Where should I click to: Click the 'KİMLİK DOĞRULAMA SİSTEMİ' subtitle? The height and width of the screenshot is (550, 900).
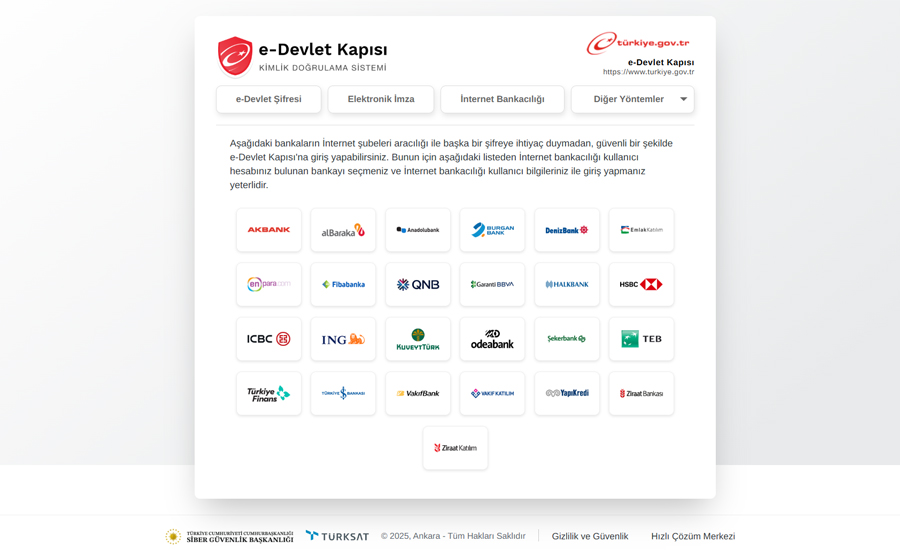(x=323, y=68)
